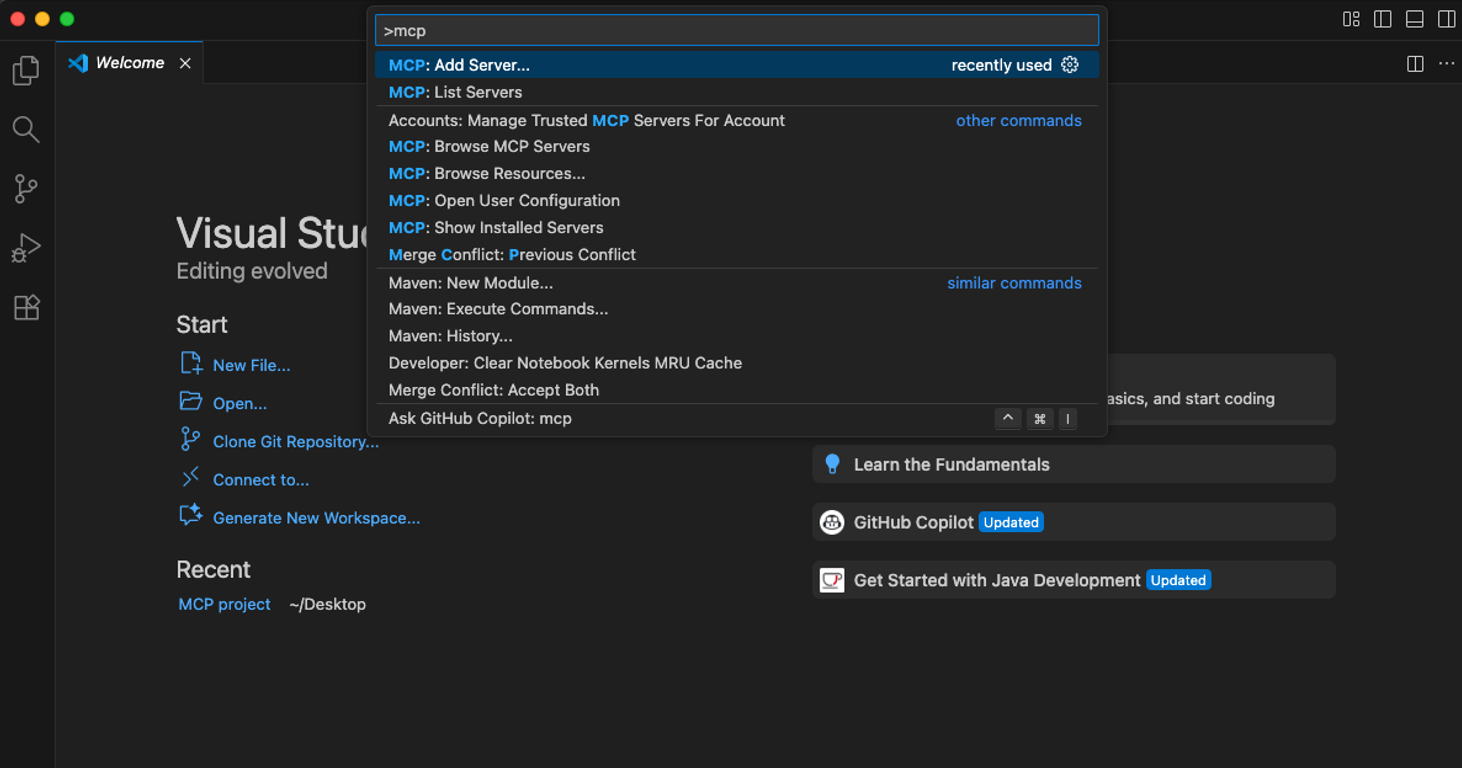Open the Customize Layout button
This screenshot has height=768, width=1462.
pyautogui.click(x=1351, y=19)
